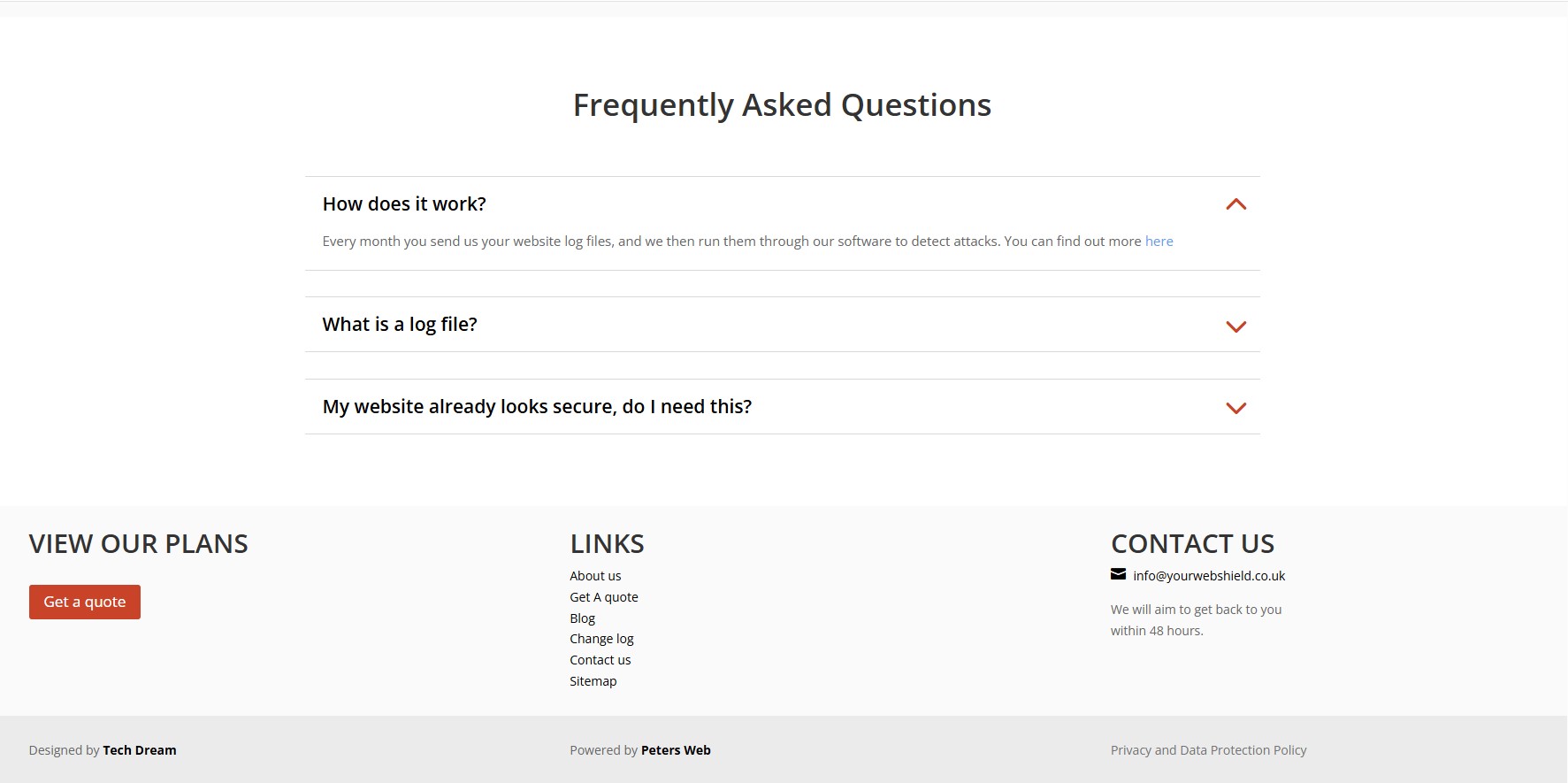The width and height of the screenshot is (1568, 783).
Task: Click the info@yourwebshield.co.uk email address
Action: click(x=1209, y=576)
